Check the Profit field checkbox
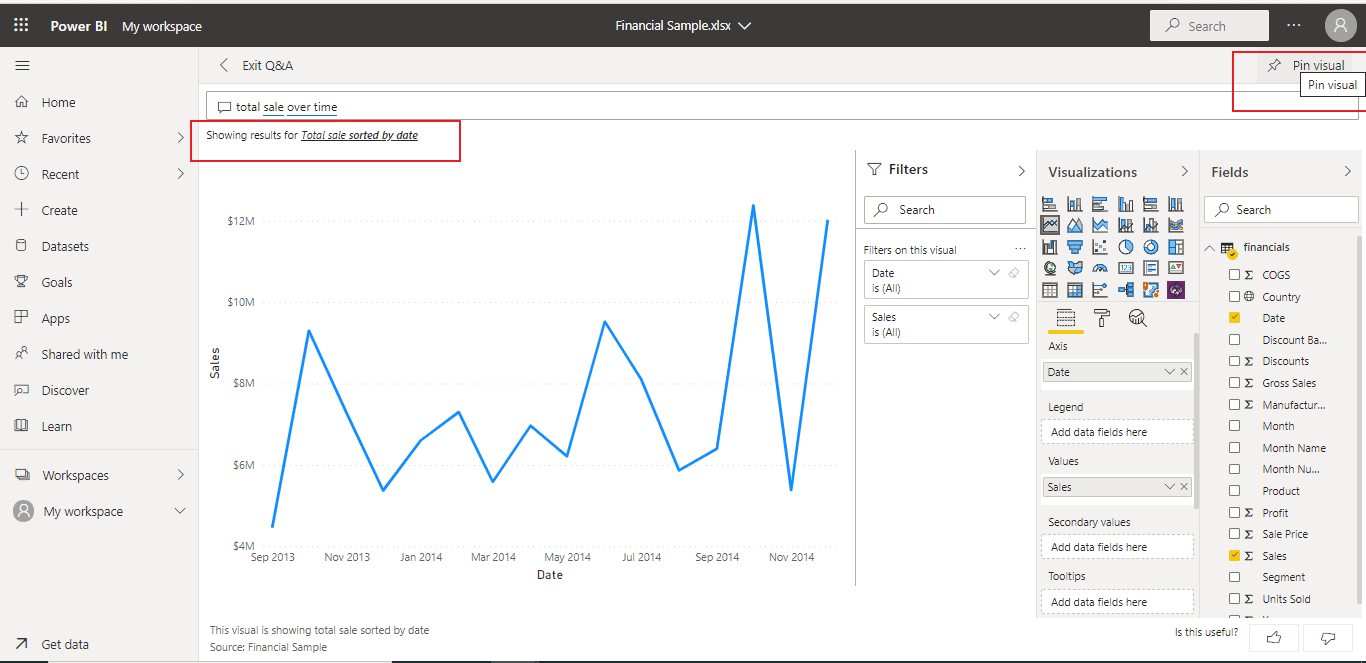 coord(1234,513)
